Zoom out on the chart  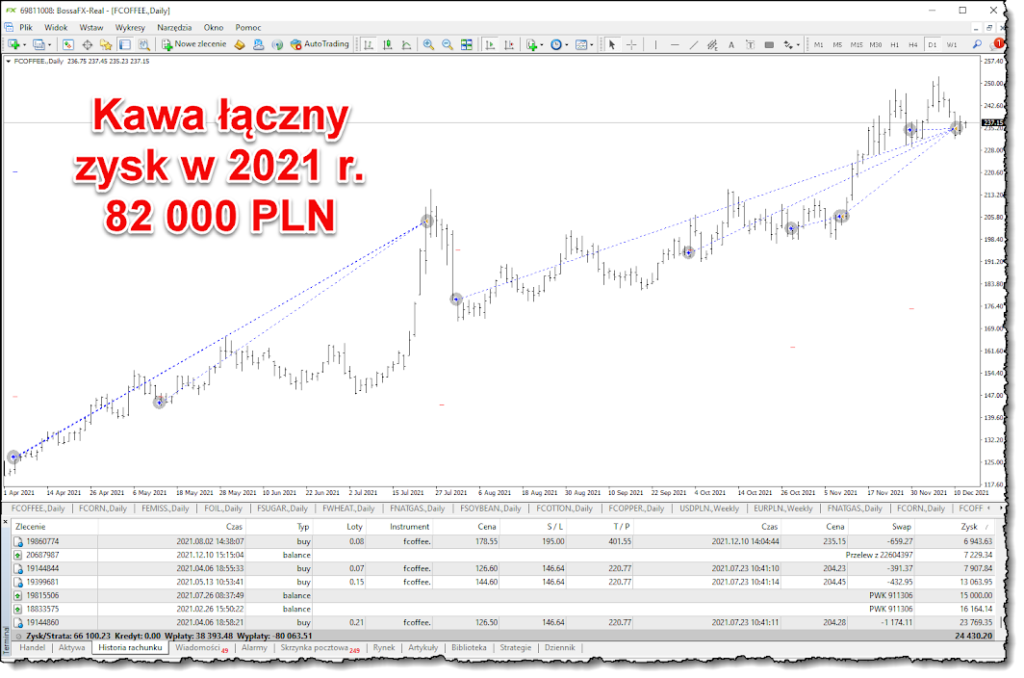pos(447,44)
